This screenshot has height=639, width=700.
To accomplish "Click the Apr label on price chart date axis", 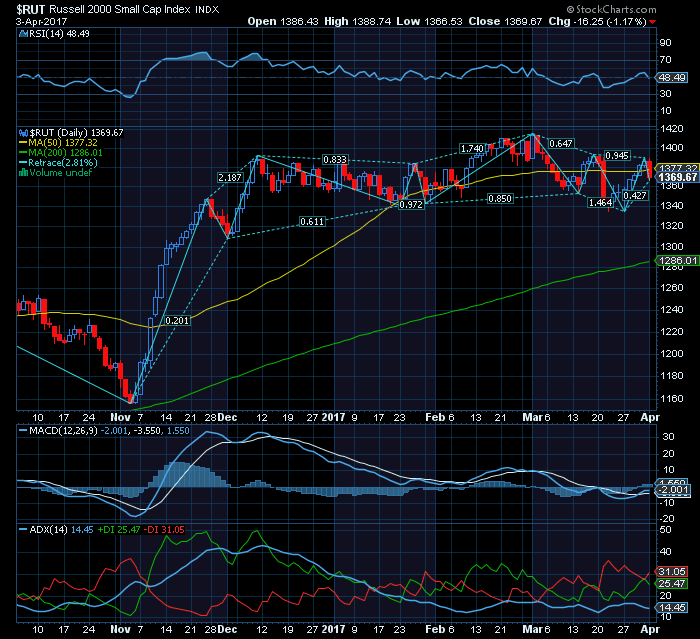I will [650, 418].
